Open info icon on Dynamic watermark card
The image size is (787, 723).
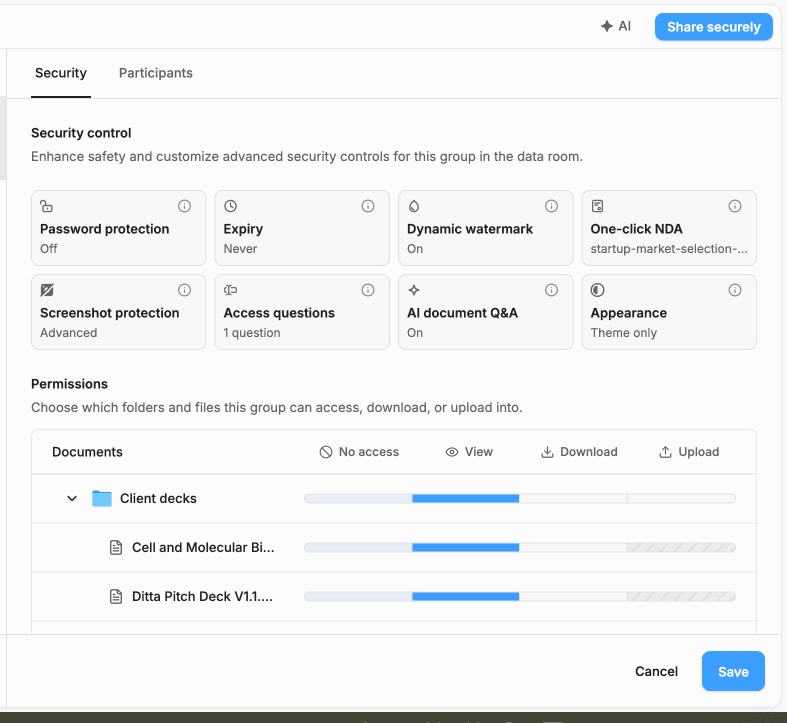(x=552, y=206)
